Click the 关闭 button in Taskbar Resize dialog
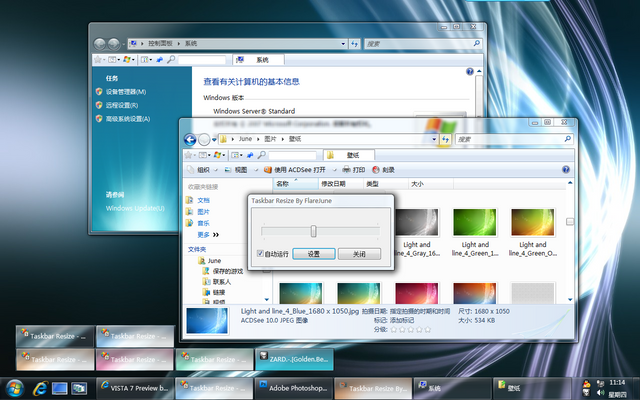The height and width of the screenshot is (400, 640). (x=359, y=254)
